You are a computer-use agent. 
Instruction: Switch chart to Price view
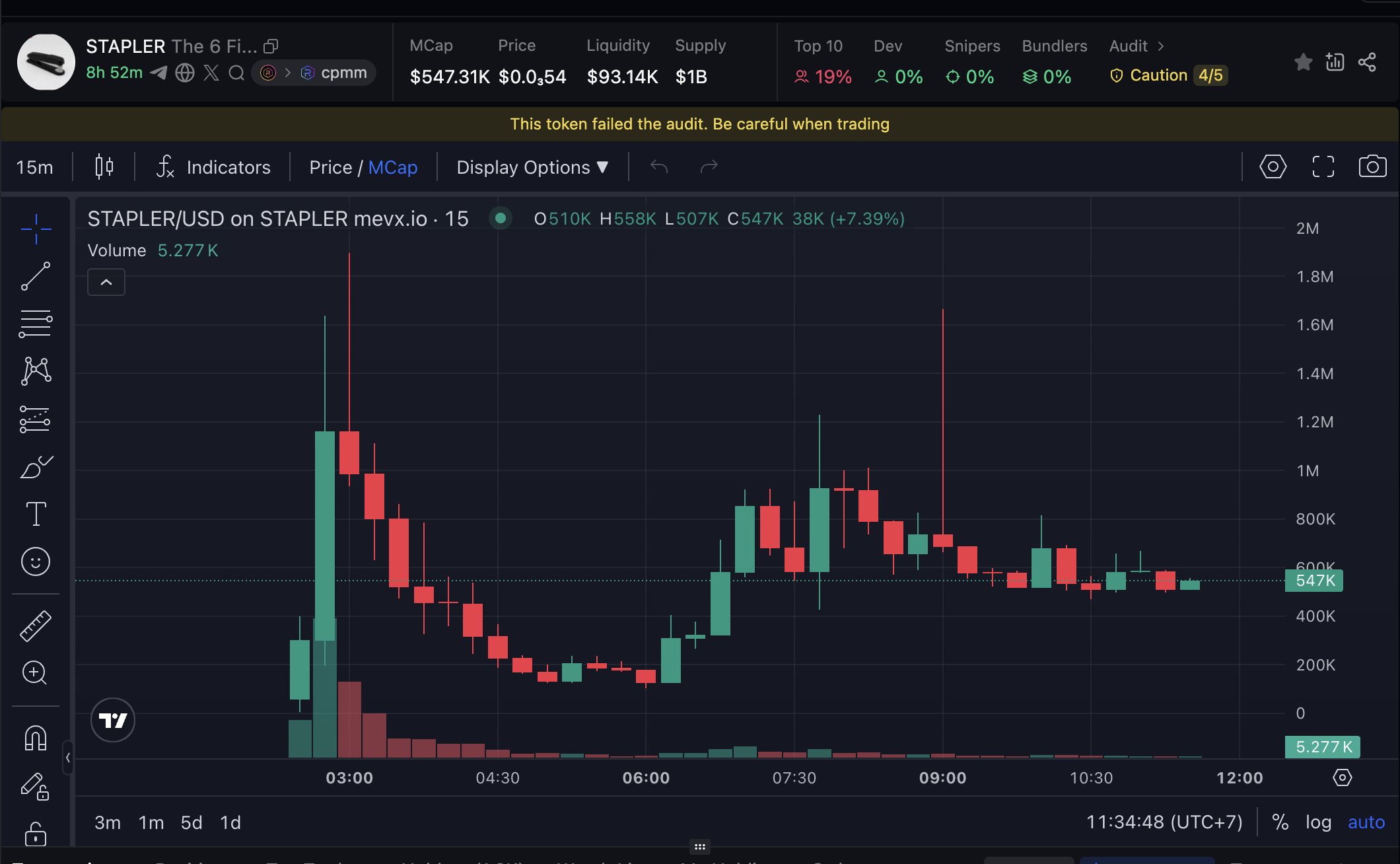330,167
